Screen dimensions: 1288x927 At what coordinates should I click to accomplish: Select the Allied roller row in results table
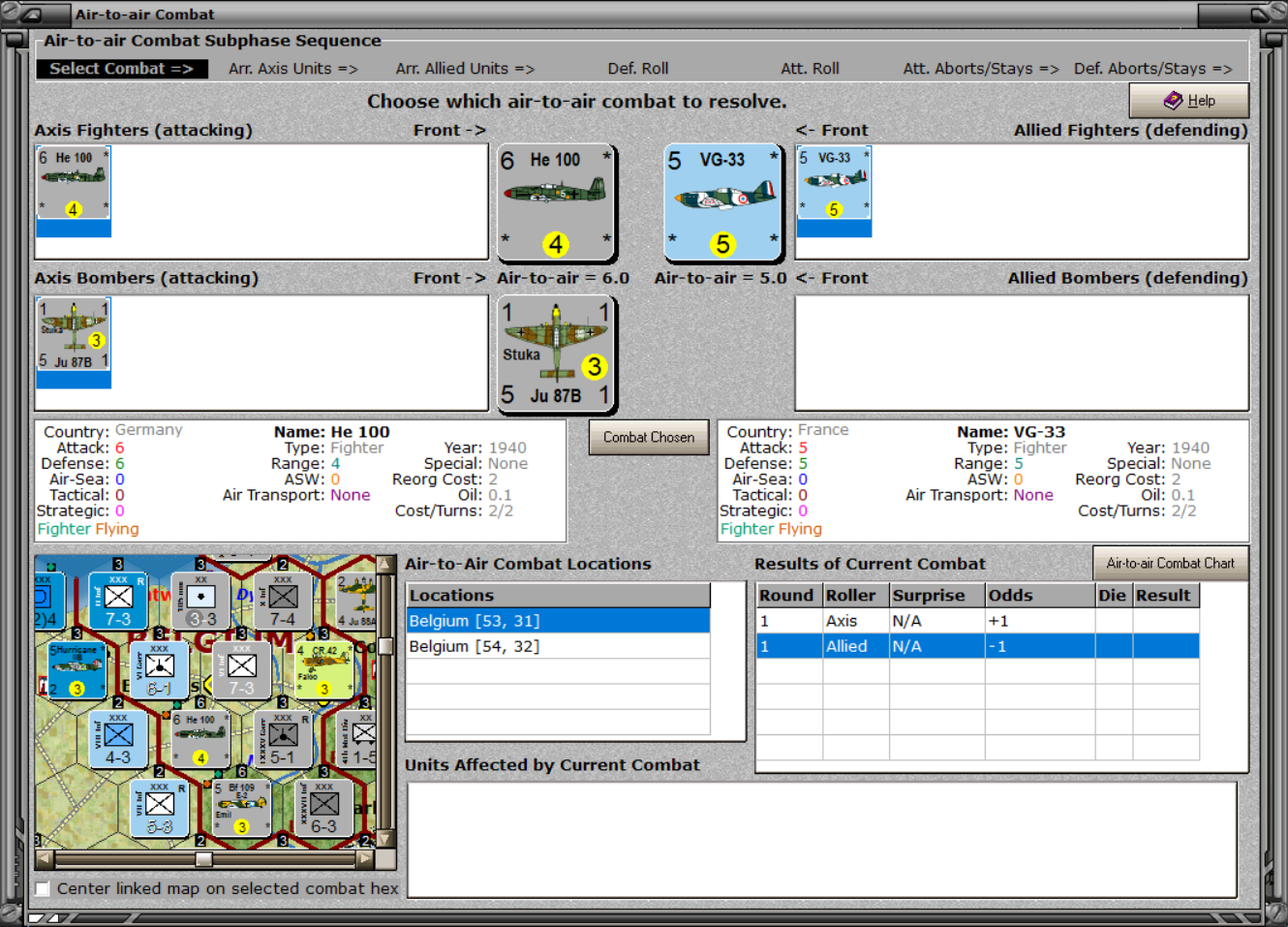(978, 646)
